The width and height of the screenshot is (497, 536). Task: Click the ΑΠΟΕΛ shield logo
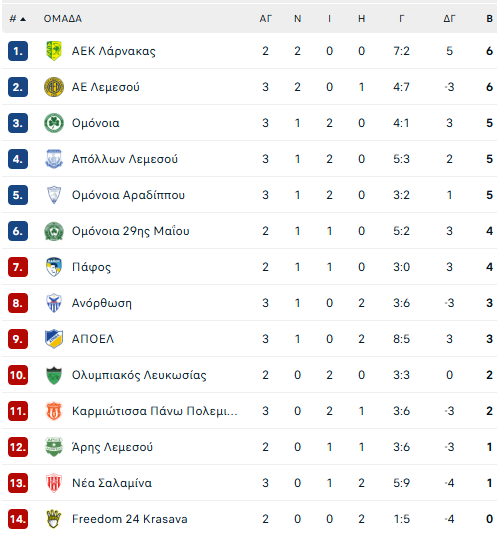54,339
